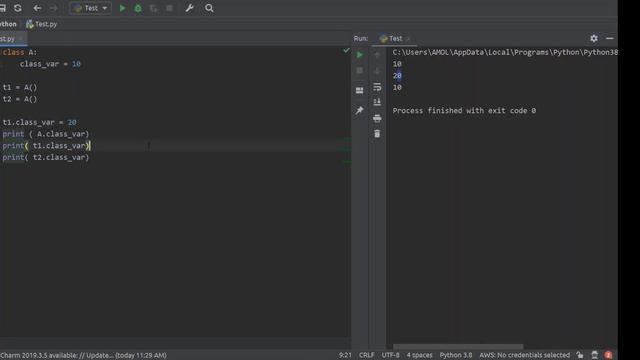The height and width of the screenshot is (360, 640).
Task: Start debugging with the bug icon
Action: (138, 8)
